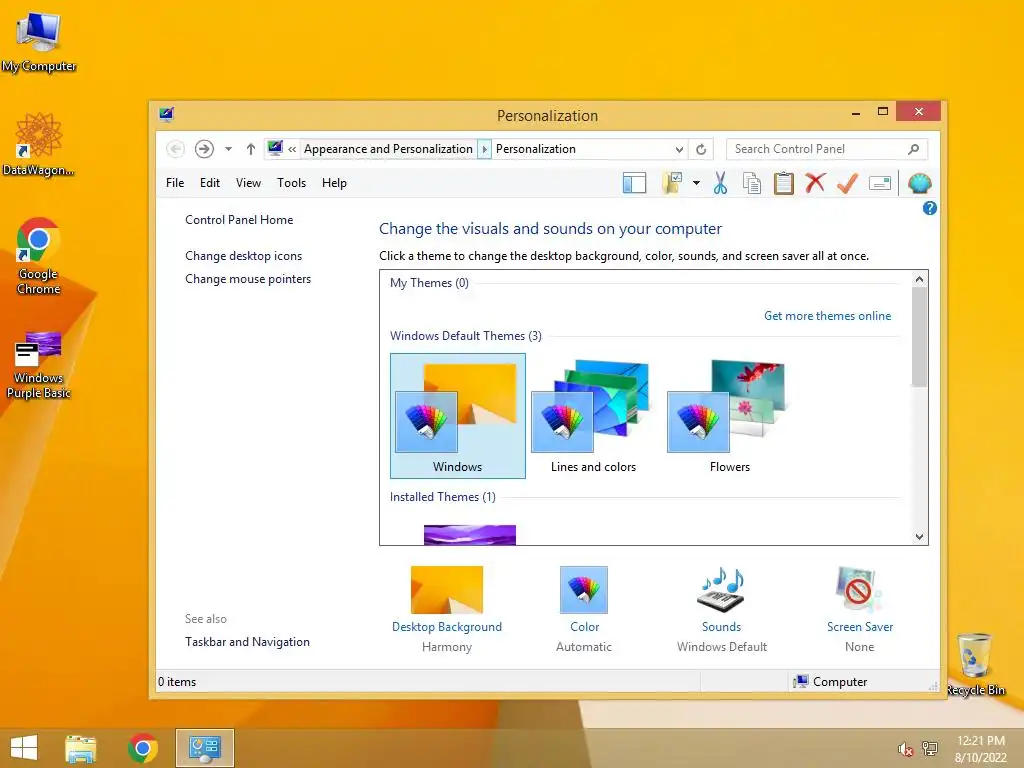Click the Personalization window title icon
The height and width of the screenshot is (768, 1024).
tap(167, 115)
